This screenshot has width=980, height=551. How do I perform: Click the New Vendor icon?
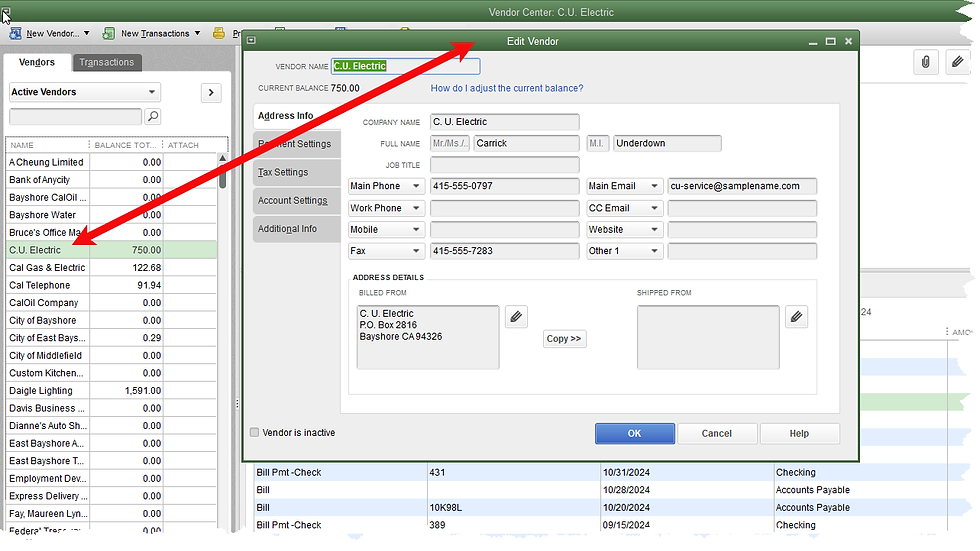pos(15,33)
